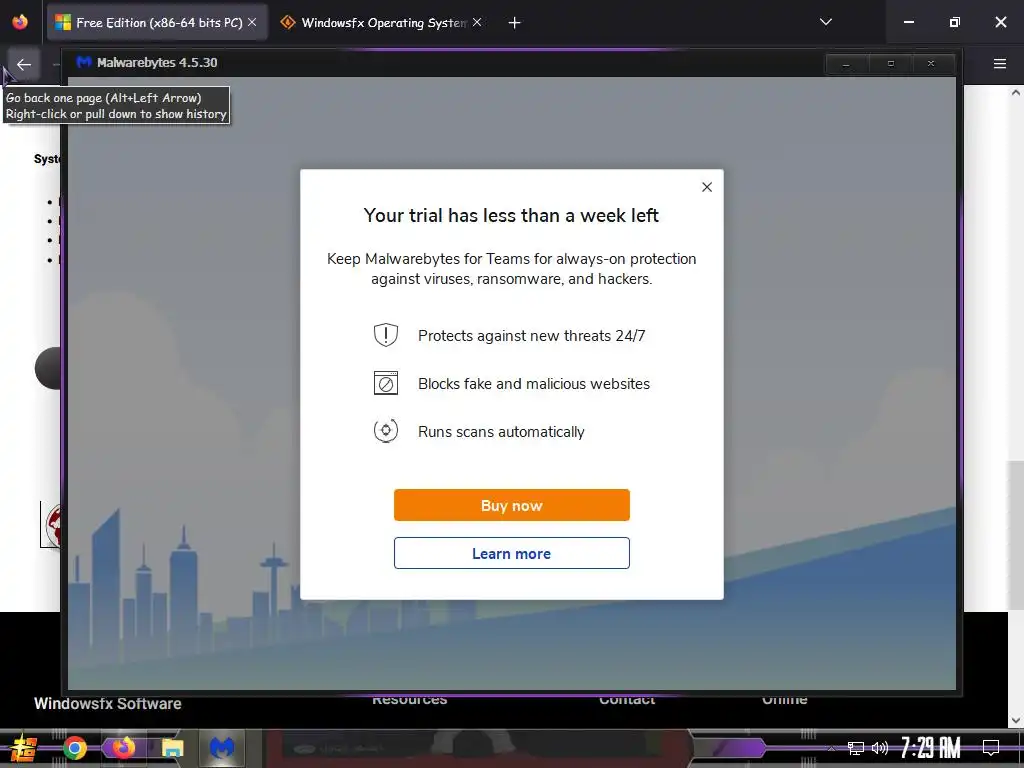Viewport: 1024px width, 768px height.
Task: Open the start menu from taskbar
Action: pyautogui.click(x=24, y=748)
